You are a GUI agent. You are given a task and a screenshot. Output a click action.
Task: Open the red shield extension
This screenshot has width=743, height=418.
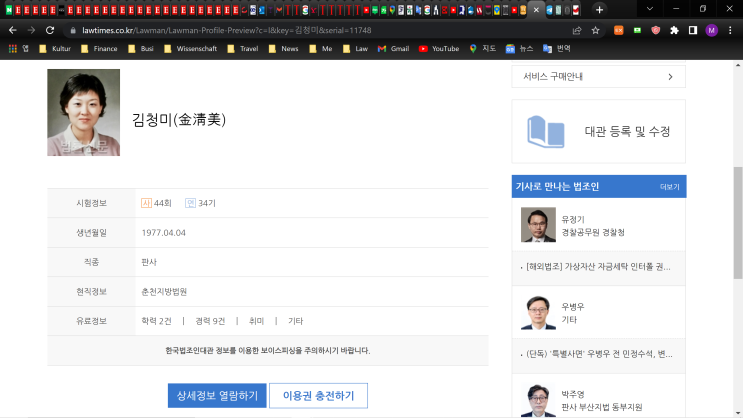point(656,30)
